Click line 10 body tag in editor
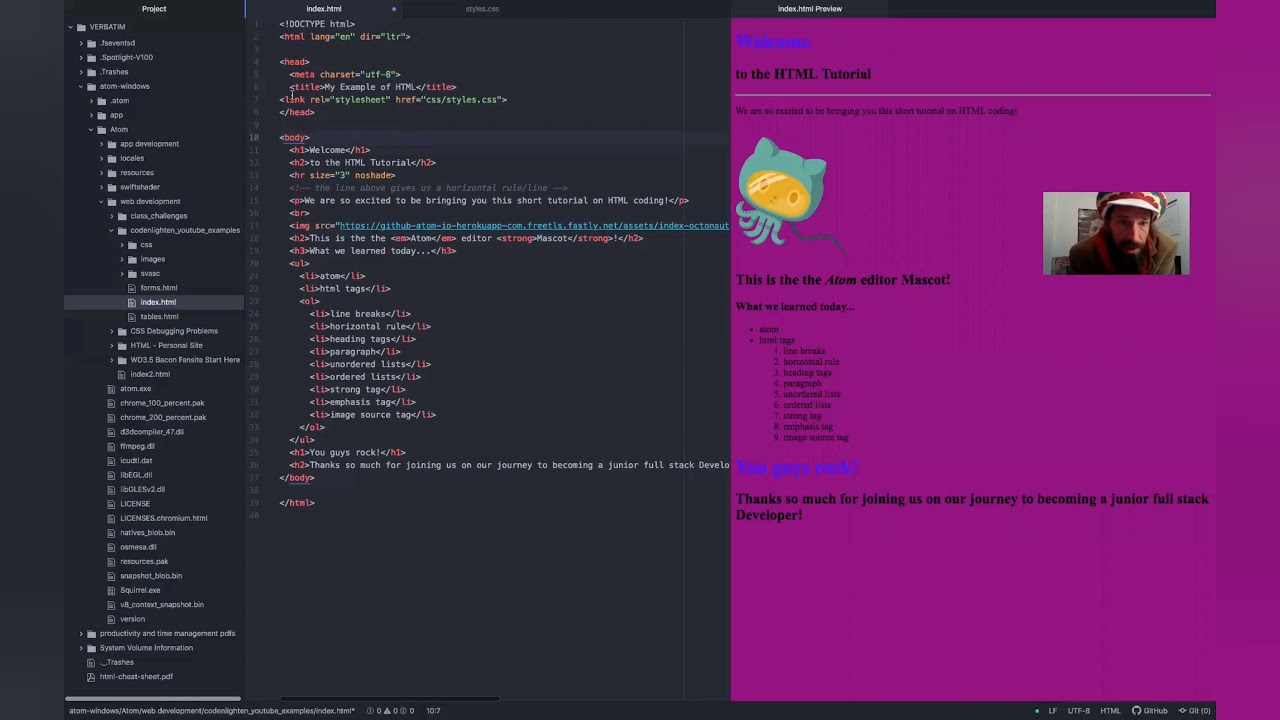This screenshot has width=1280, height=720. (295, 138)
